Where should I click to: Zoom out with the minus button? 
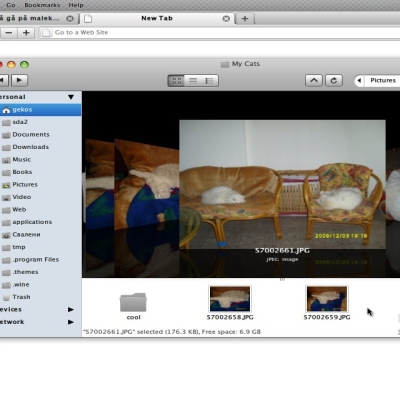click(9, 33)
